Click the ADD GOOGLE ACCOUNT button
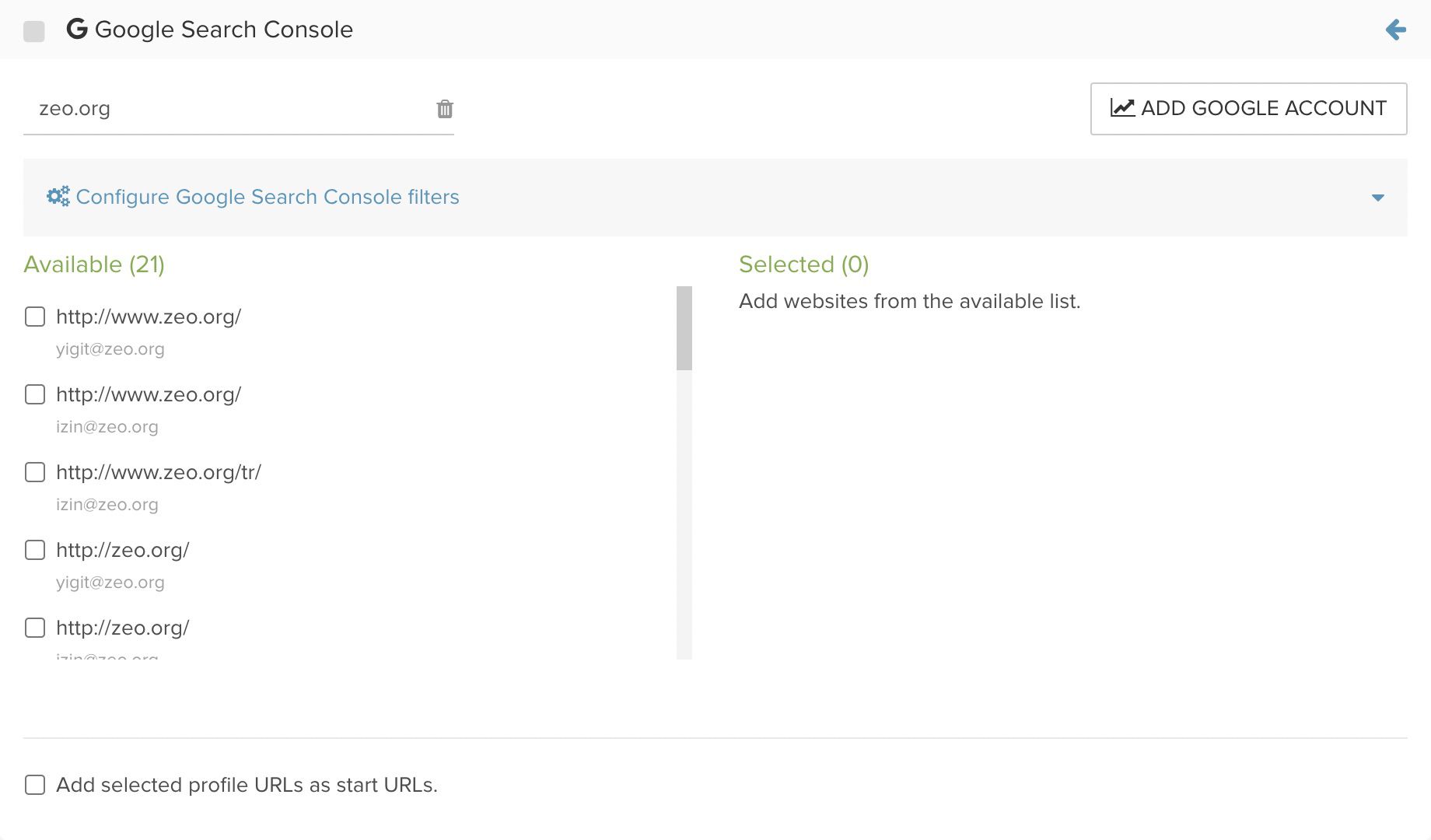 1248,108
